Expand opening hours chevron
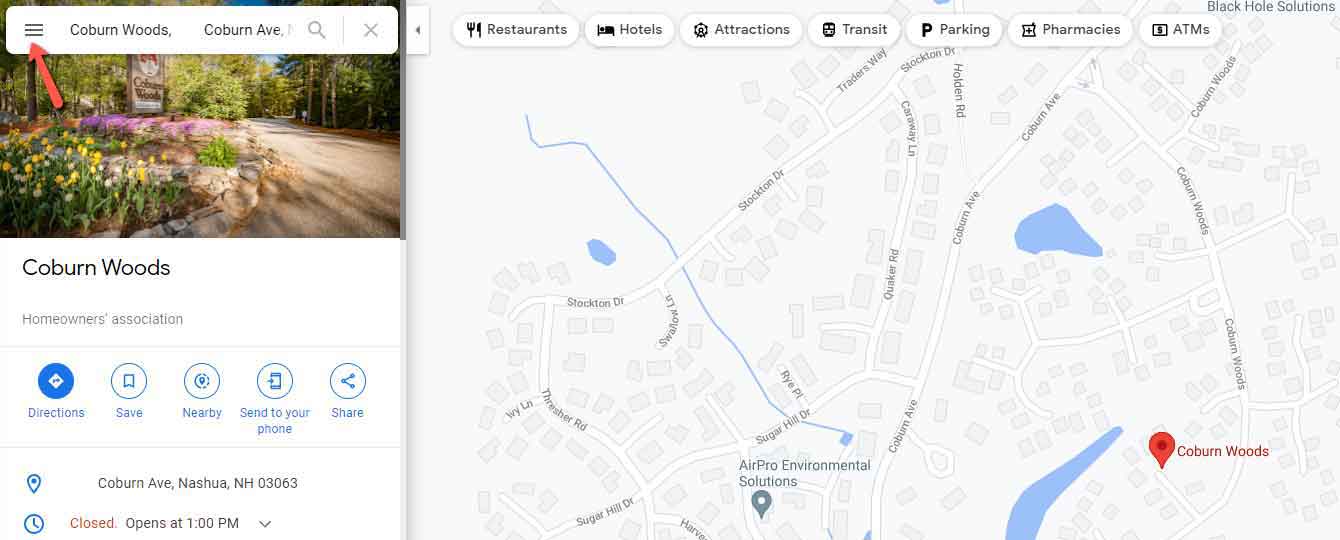 click(265, 523)
